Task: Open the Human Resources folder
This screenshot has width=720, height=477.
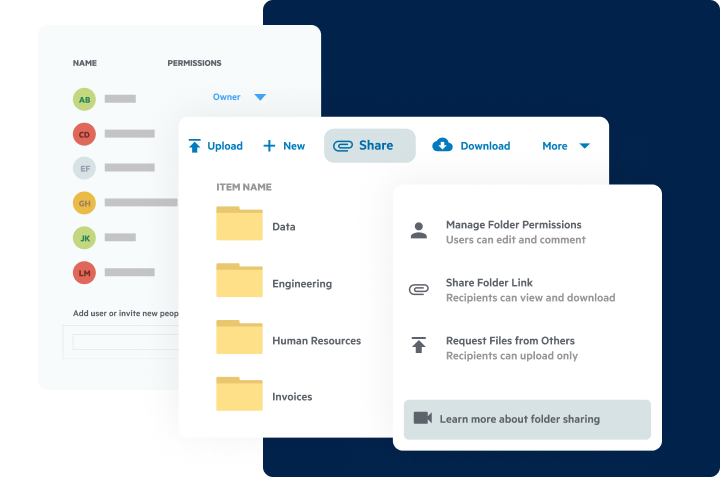Action: point(316,341)
